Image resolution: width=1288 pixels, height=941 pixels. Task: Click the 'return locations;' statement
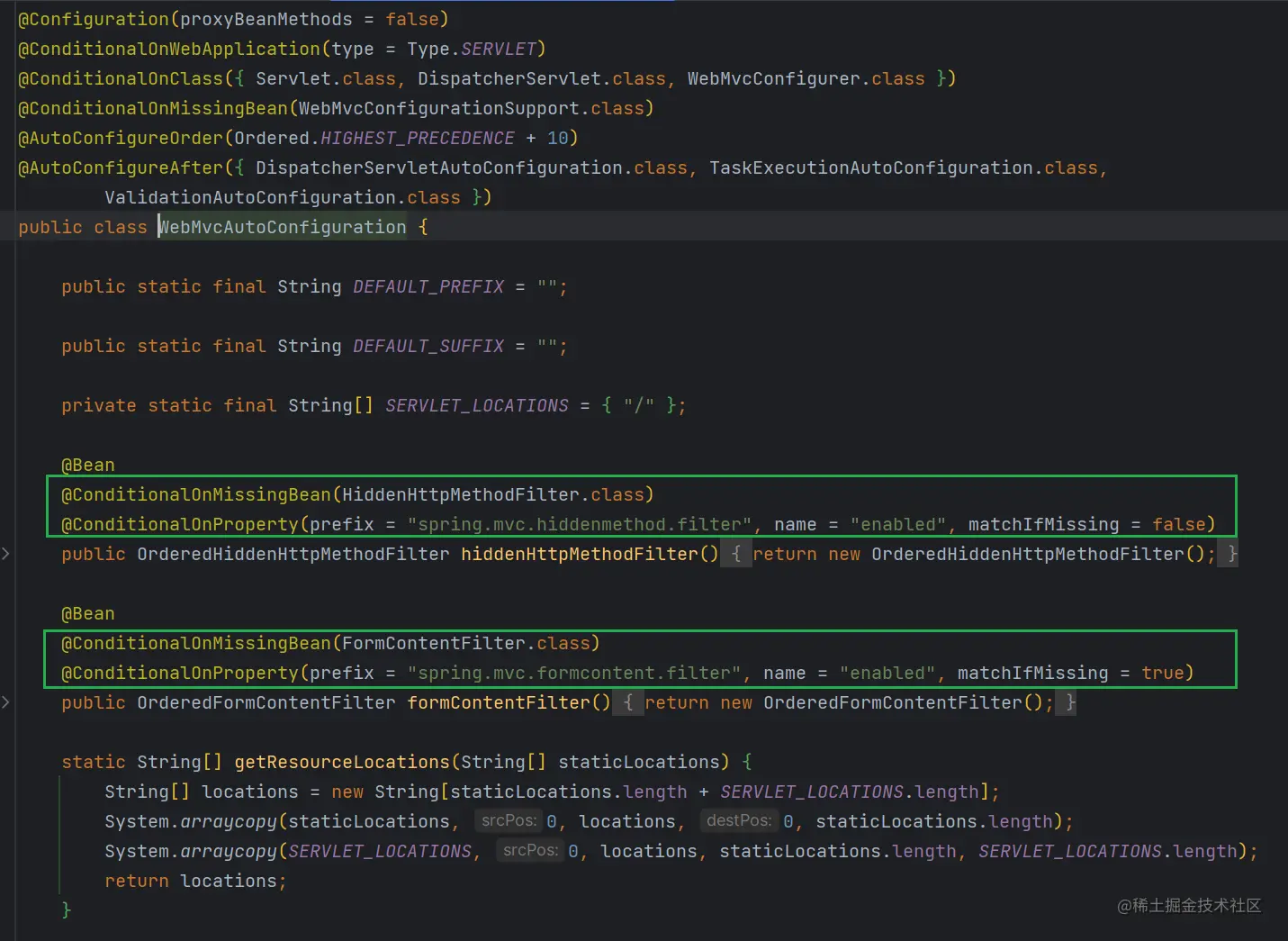point(196,881)
